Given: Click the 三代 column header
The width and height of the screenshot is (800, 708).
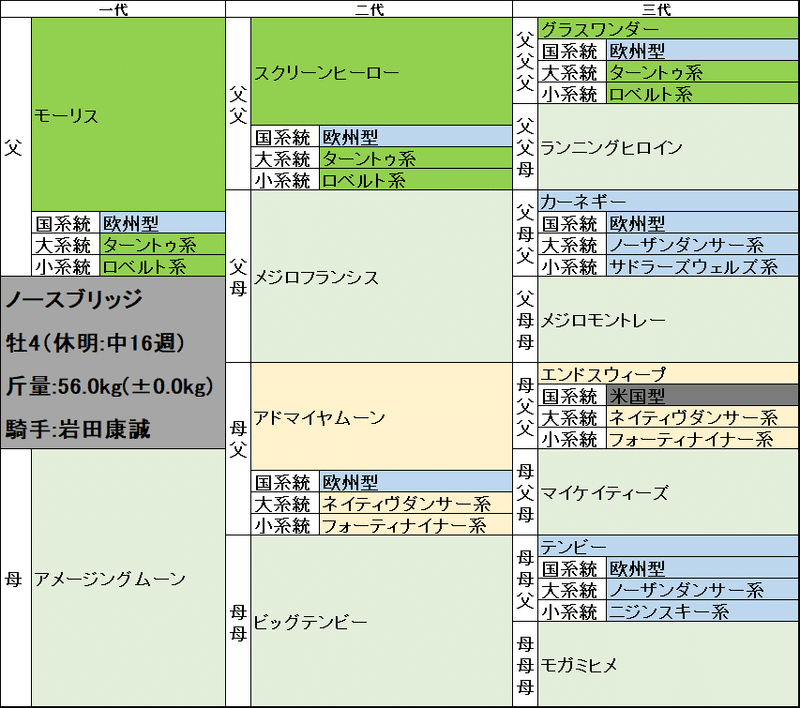Looking at the screenshot, I should (x=656, y=9).
